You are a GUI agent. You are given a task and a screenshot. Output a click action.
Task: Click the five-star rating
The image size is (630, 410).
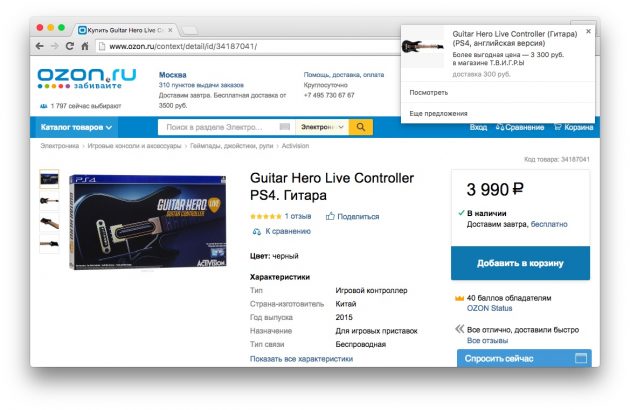click(266, 216)
